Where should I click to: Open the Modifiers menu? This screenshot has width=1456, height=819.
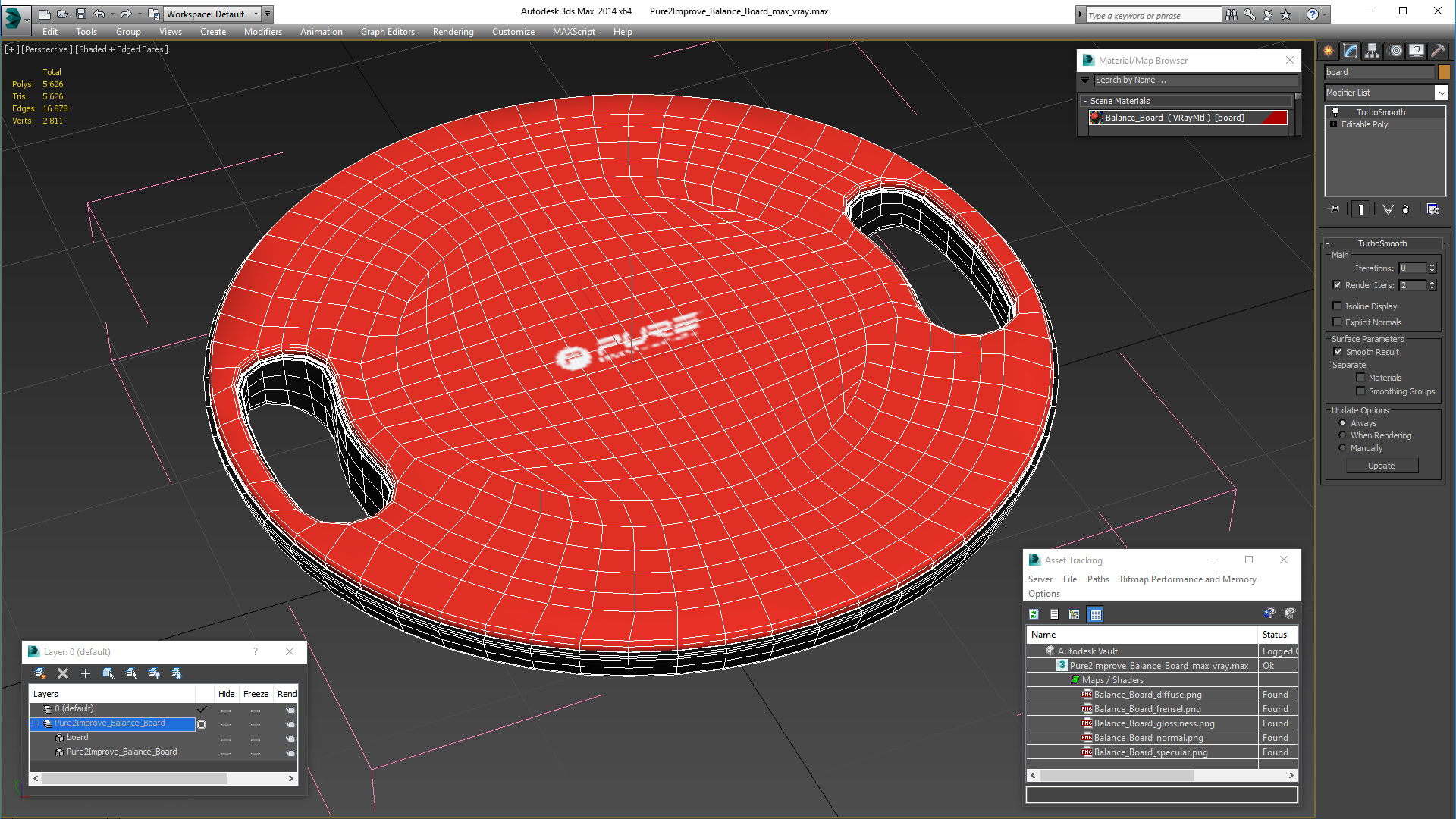tap(262, 32)
